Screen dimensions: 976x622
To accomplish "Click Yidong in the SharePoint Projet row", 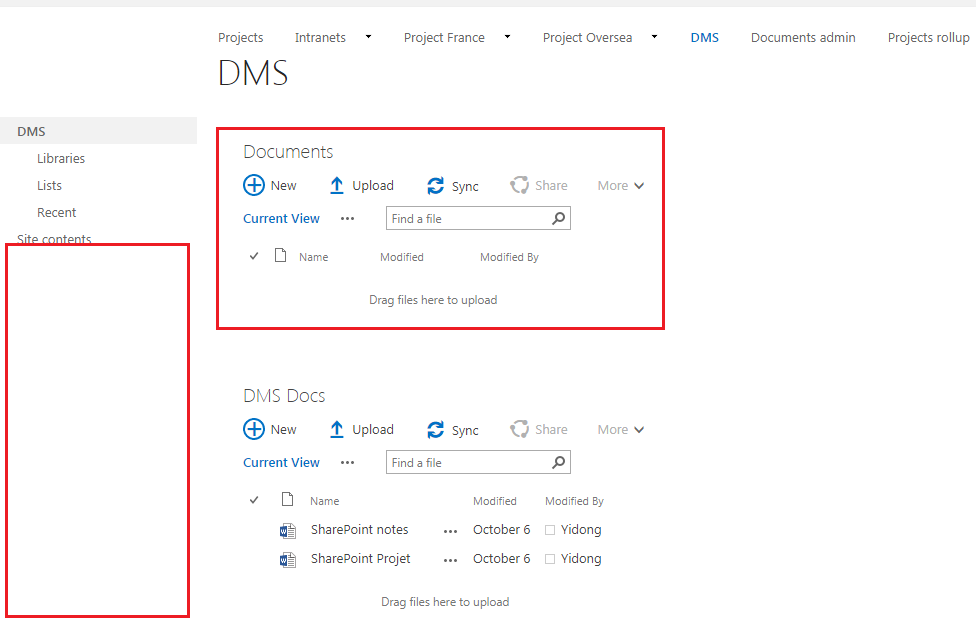I will pyautogui.click(x=581, y=559).
